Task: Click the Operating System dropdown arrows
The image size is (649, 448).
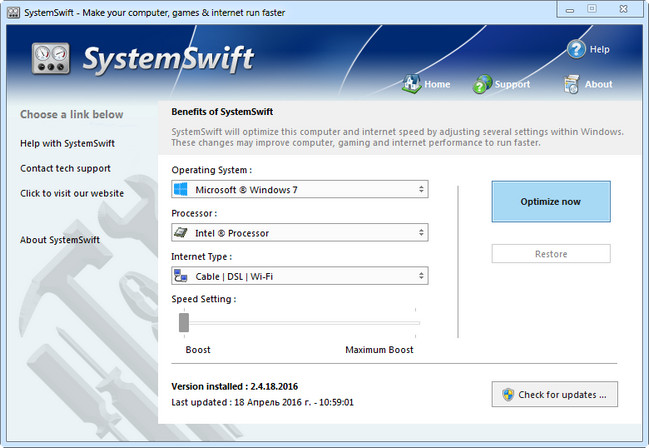Action: pyautogui.click(x=421, y=189)
